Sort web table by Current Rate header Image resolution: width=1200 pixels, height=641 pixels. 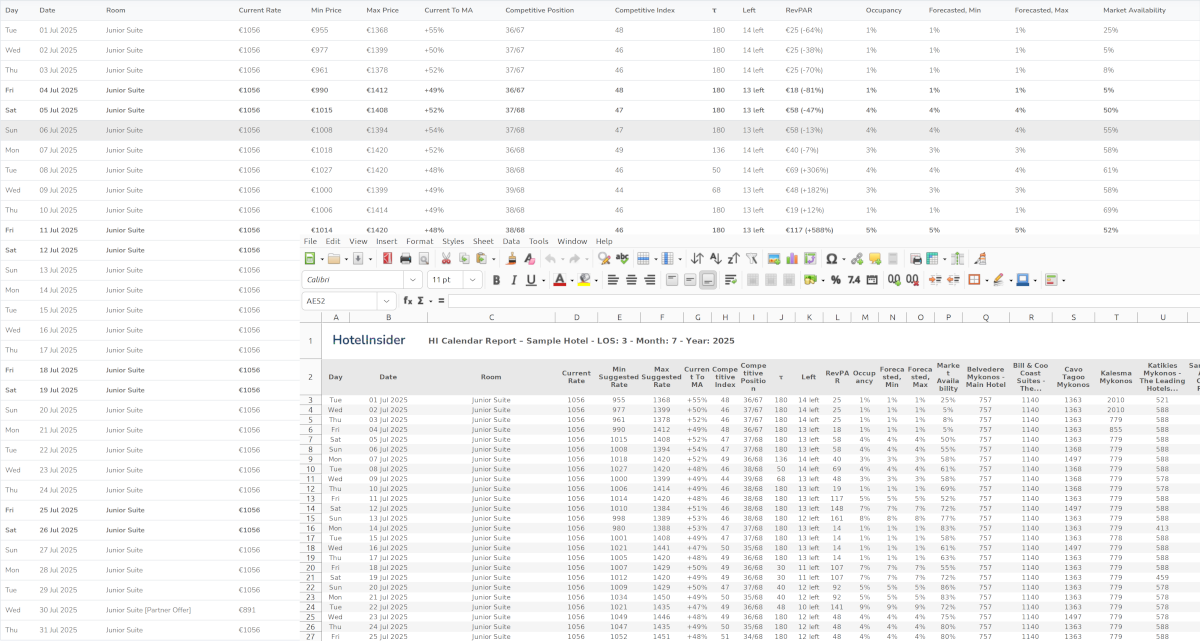260,10
